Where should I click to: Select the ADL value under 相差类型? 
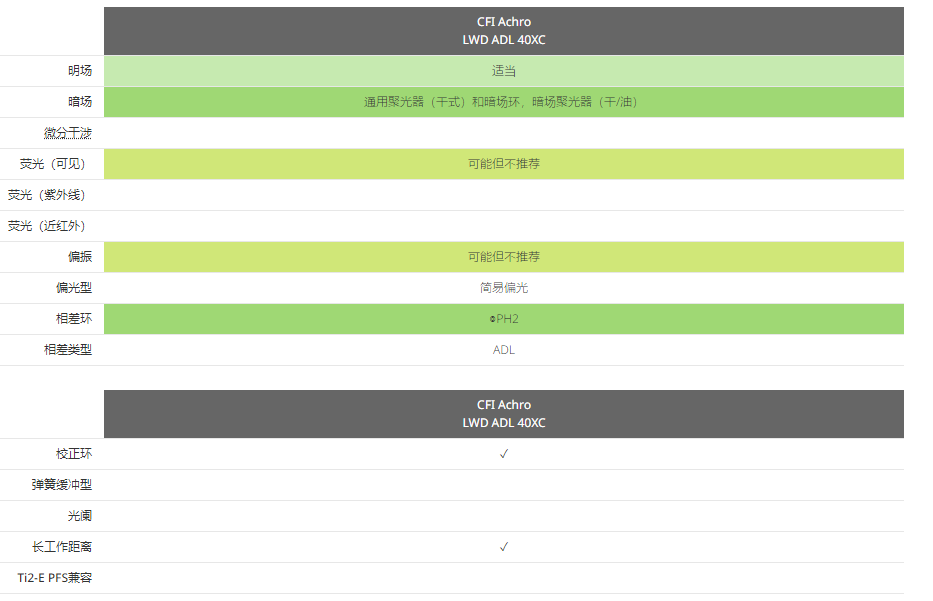tap(503, 350)
